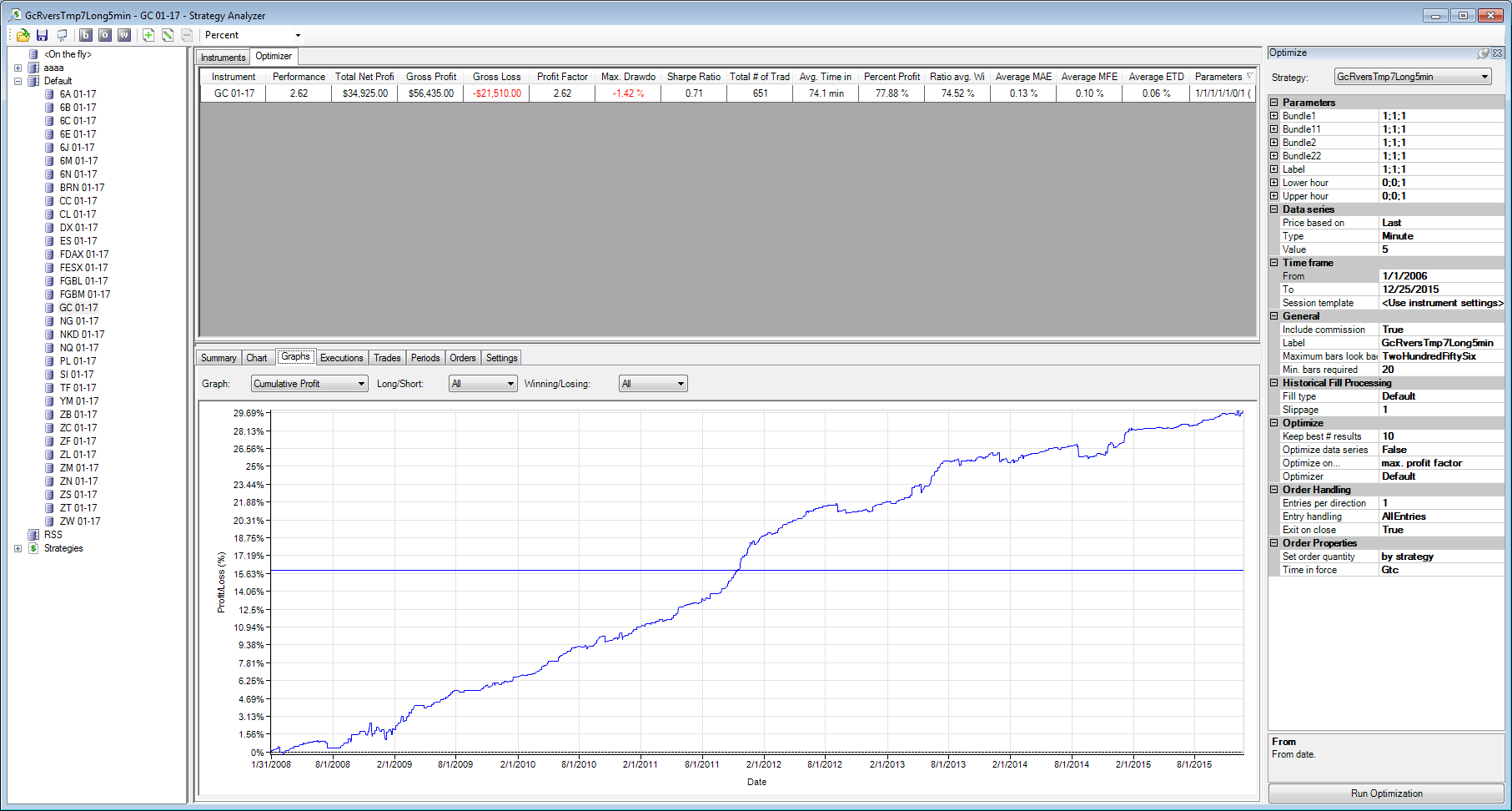Viewport: 1512px width, 811px height.
Task: Click the instrument list icon beside aaaa
Action: (x=33, y=68)
